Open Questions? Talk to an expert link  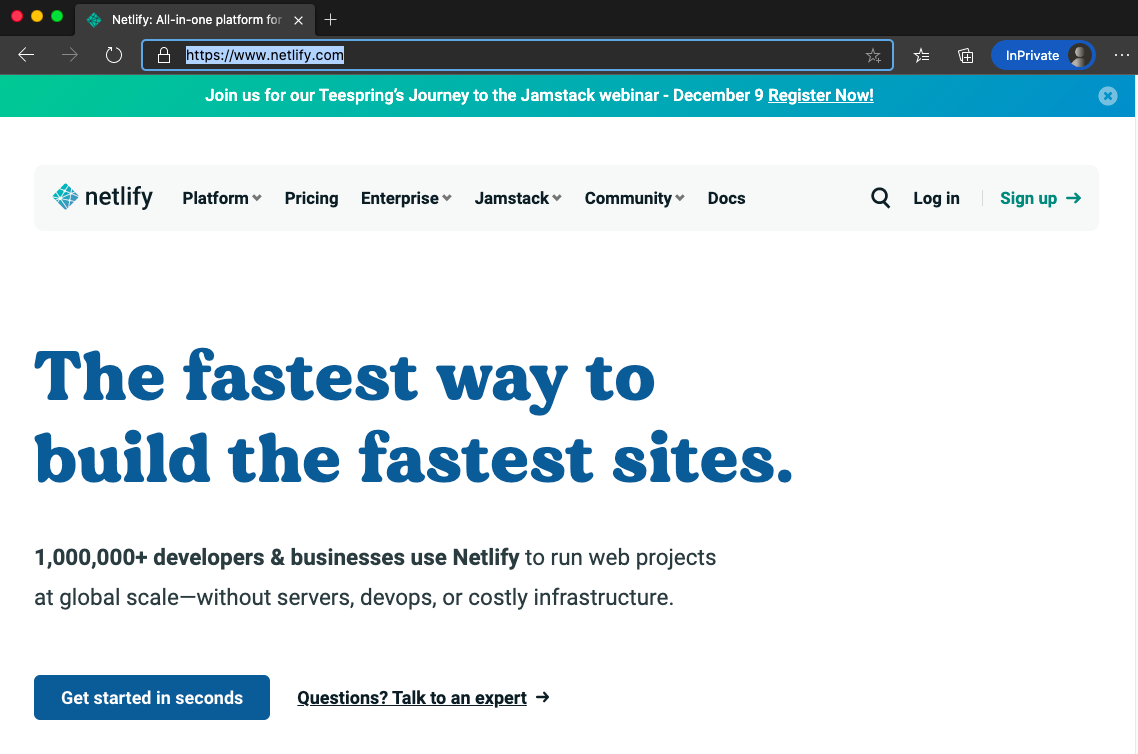(423, 697)
